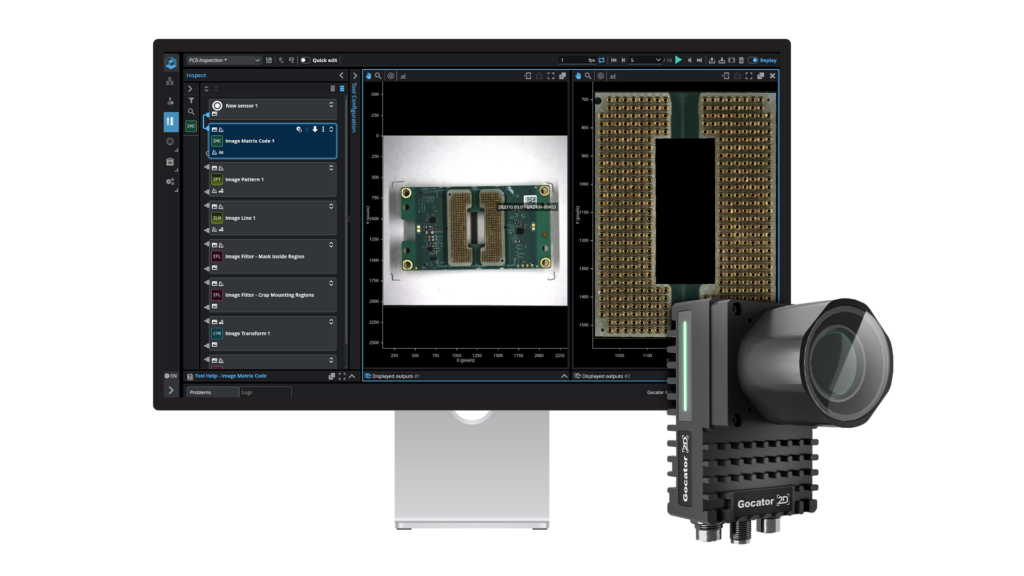This screenshot has height=576, width=1024.
Task: Open the Problems tab
Action: click(x=203, y=393)
